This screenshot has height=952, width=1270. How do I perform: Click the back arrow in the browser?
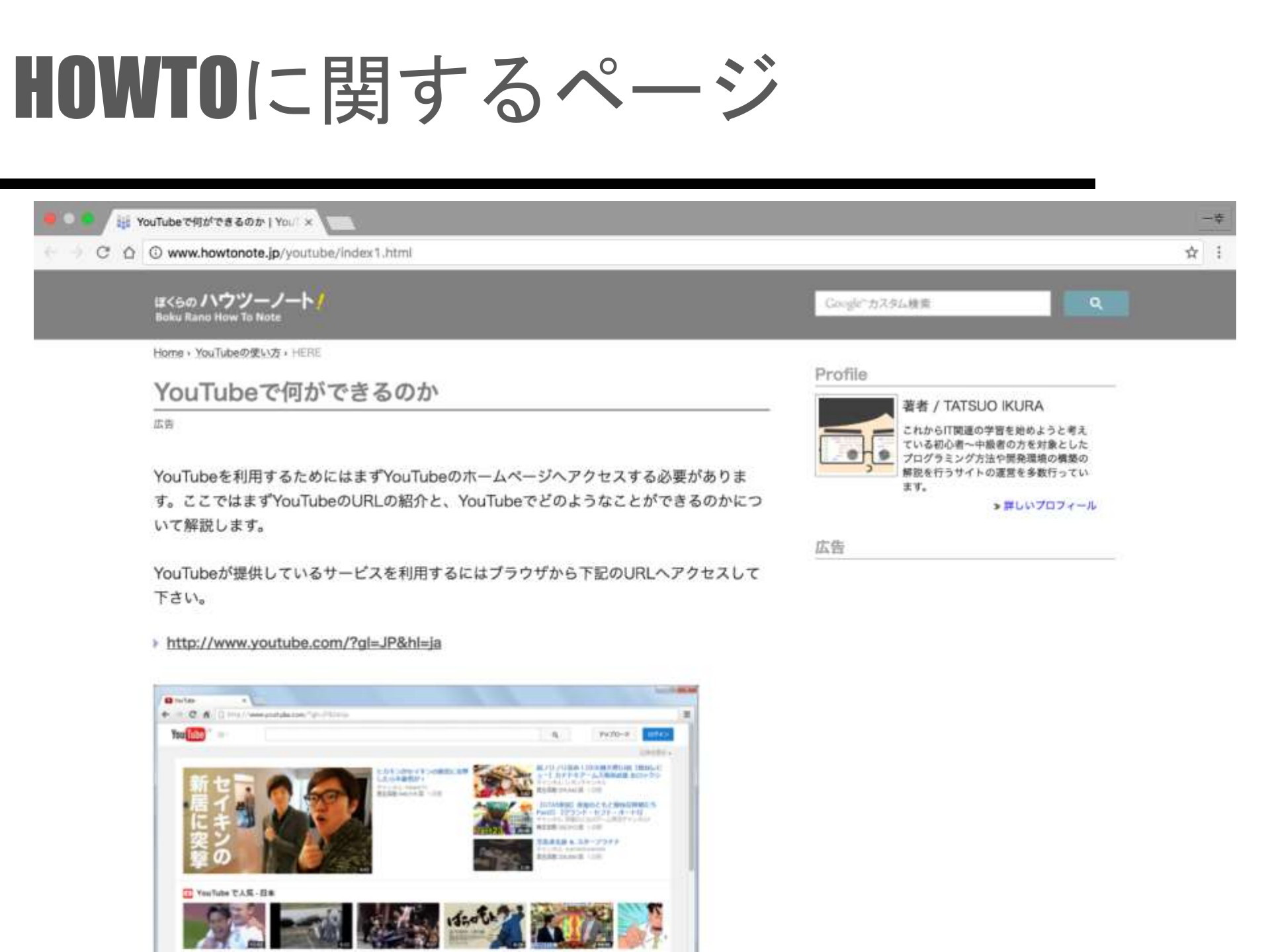(52, 253)
